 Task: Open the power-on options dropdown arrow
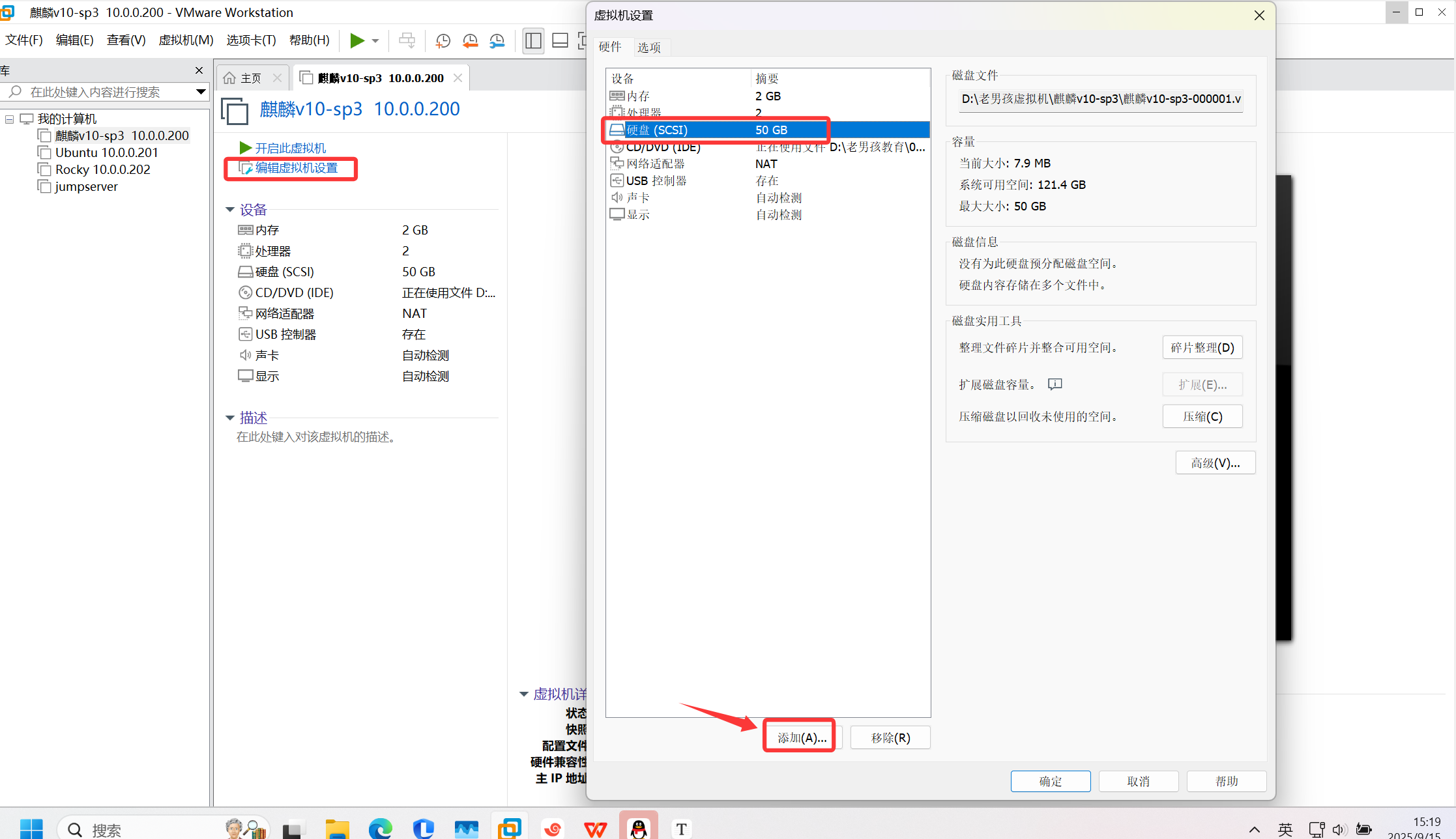(375, 41)
